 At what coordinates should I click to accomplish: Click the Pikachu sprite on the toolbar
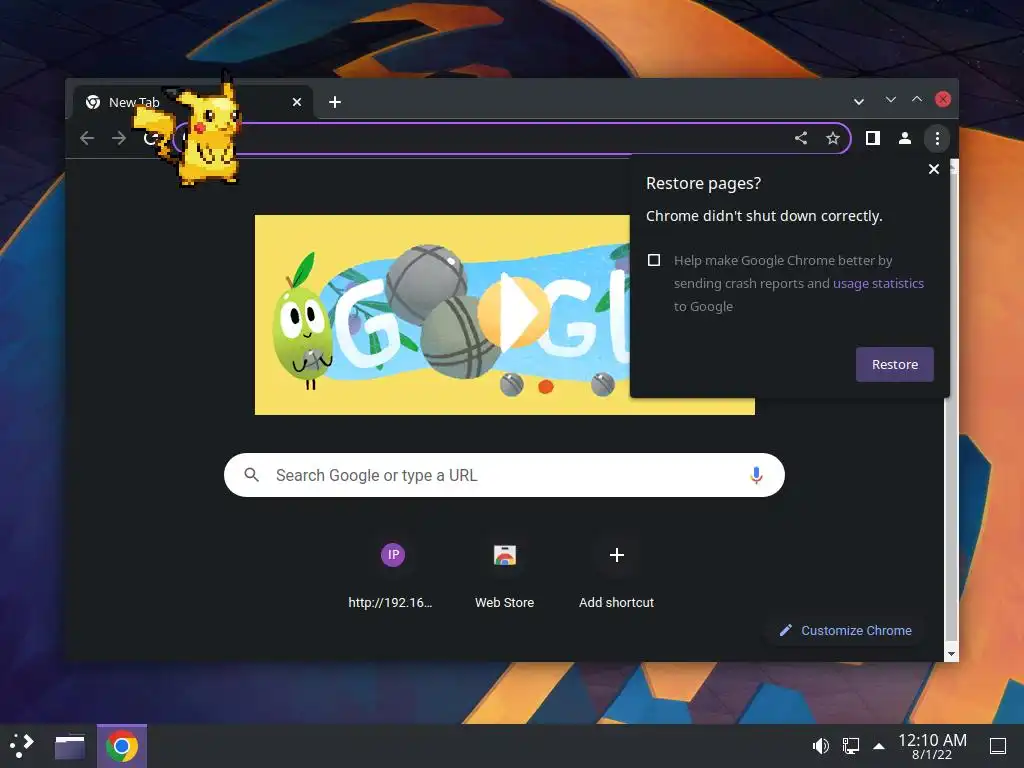click(x=189, y=129)
